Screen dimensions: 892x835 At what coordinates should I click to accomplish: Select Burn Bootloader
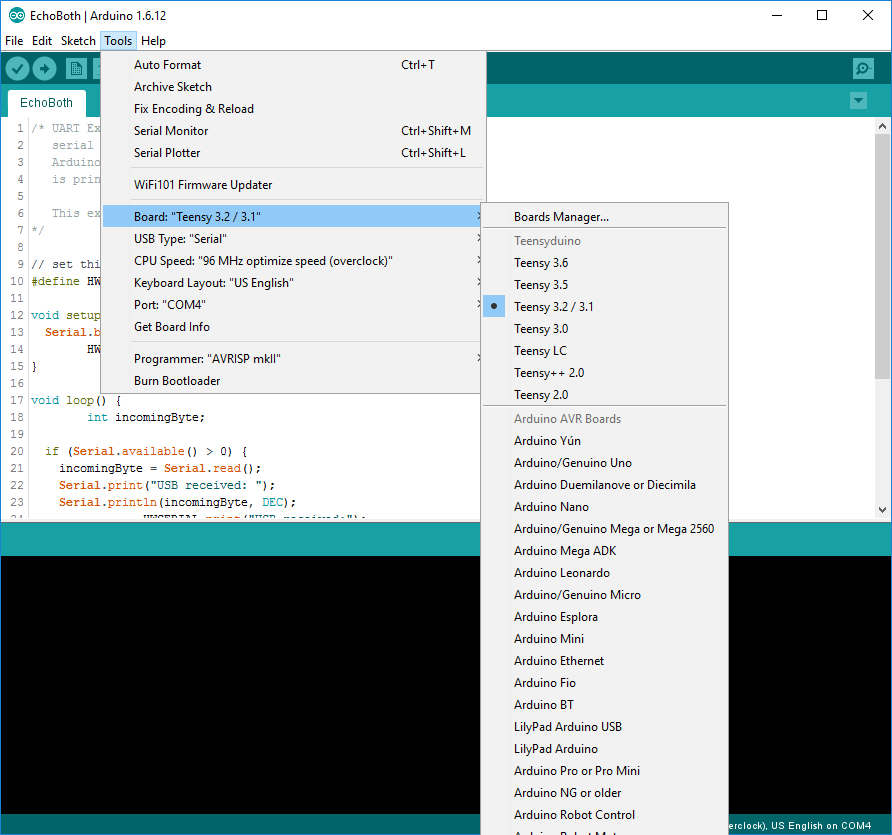click(177, 381)
